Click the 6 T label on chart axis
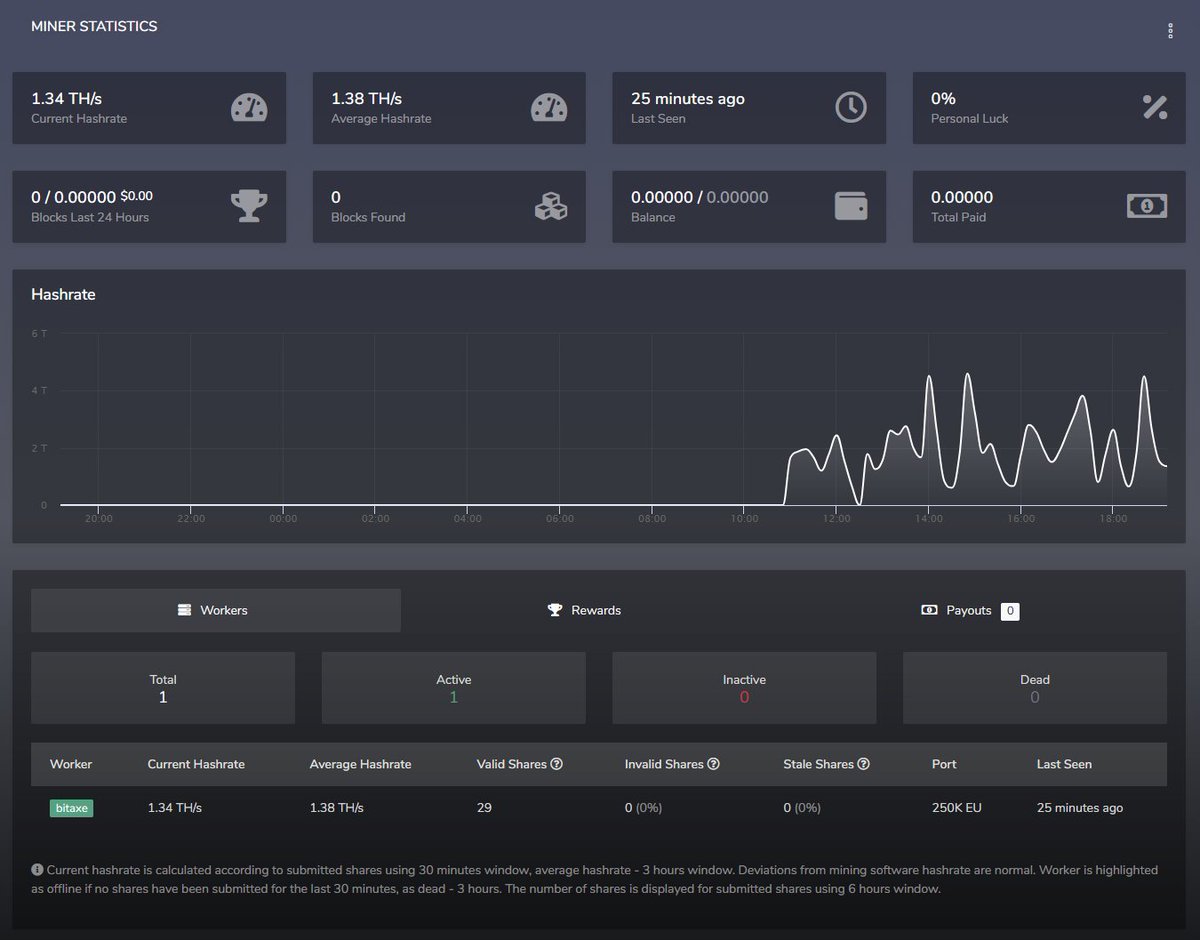The width and height of the screenshot is (1200, 940). point(39,333)
